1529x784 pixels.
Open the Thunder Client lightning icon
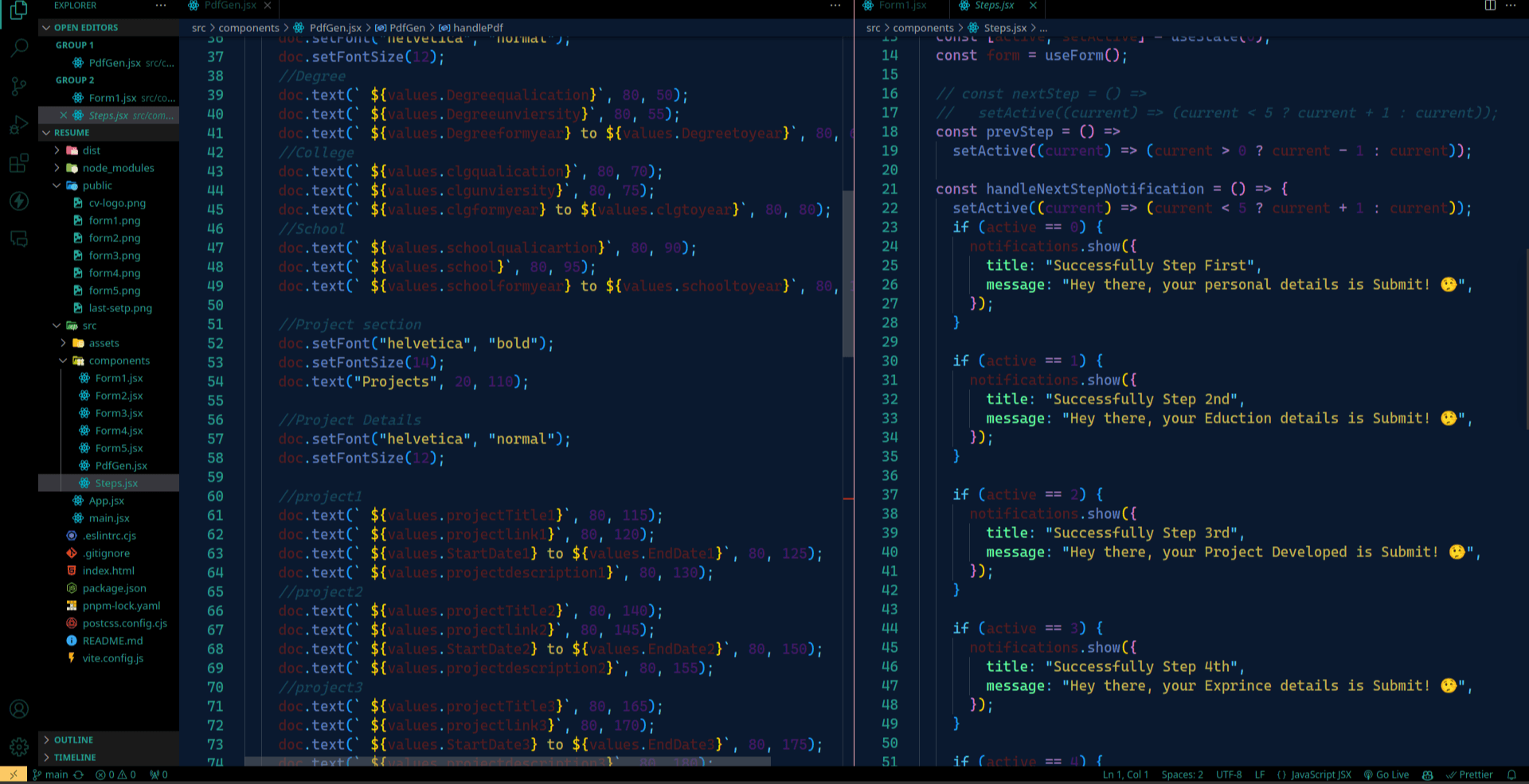pos(18,201)
